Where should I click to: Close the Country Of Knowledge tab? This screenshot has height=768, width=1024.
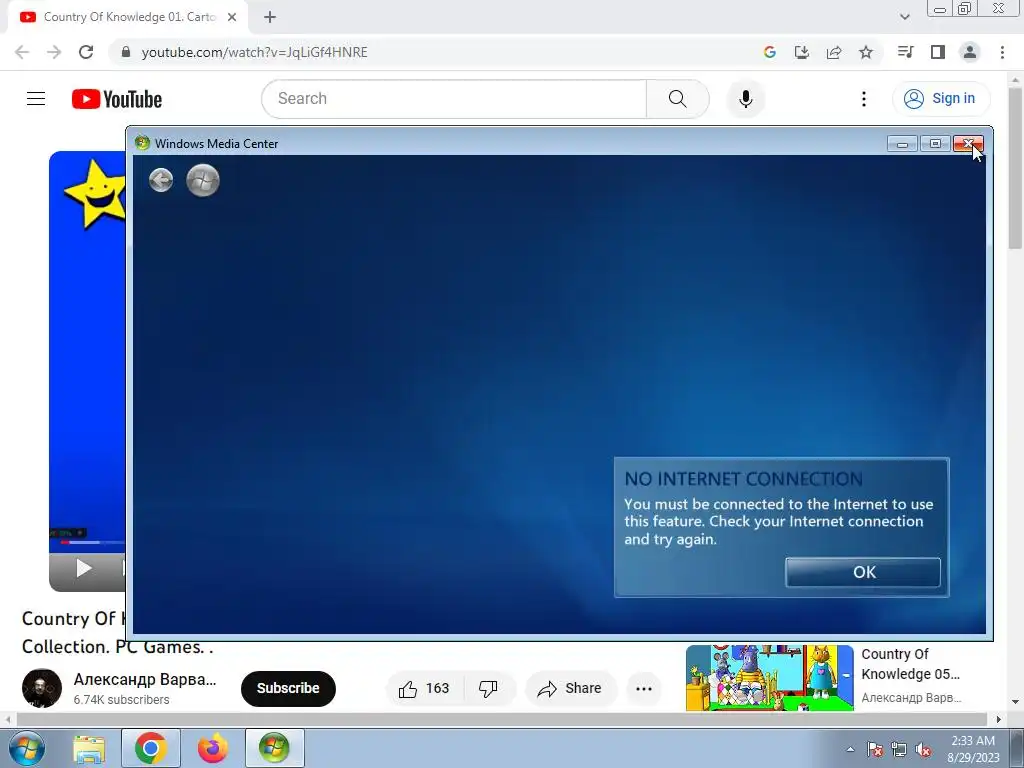(232, 17)
